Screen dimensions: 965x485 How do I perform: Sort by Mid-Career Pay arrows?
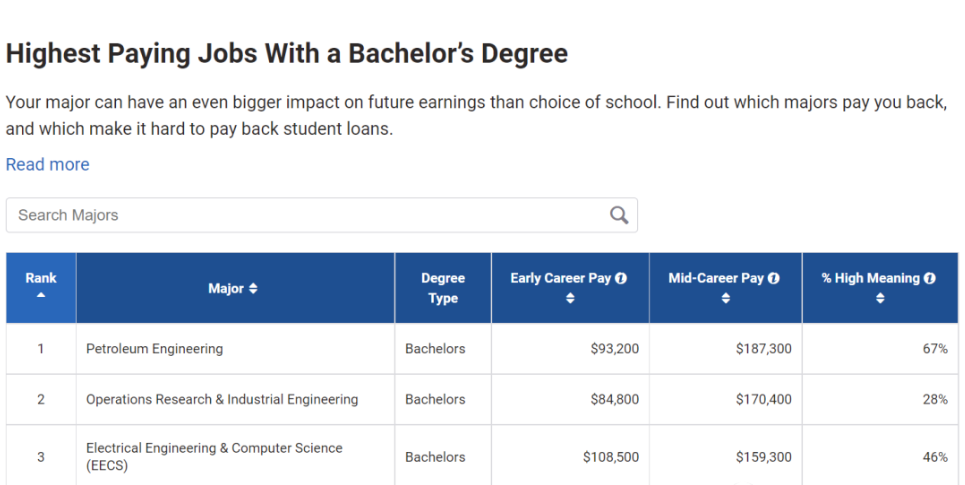coord(726,299)
